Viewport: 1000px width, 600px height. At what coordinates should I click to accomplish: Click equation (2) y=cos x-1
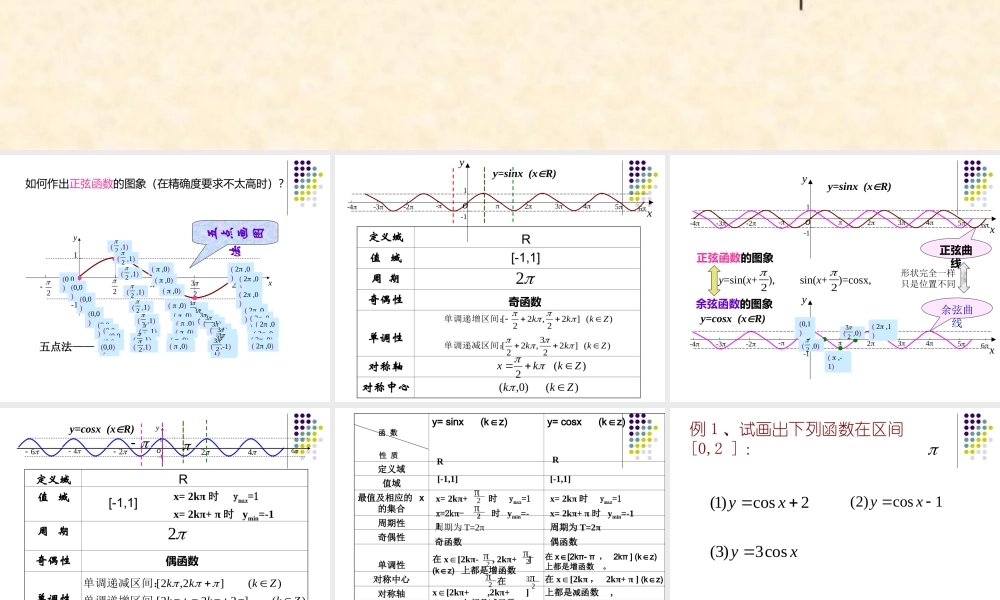[x=895, y=502]
